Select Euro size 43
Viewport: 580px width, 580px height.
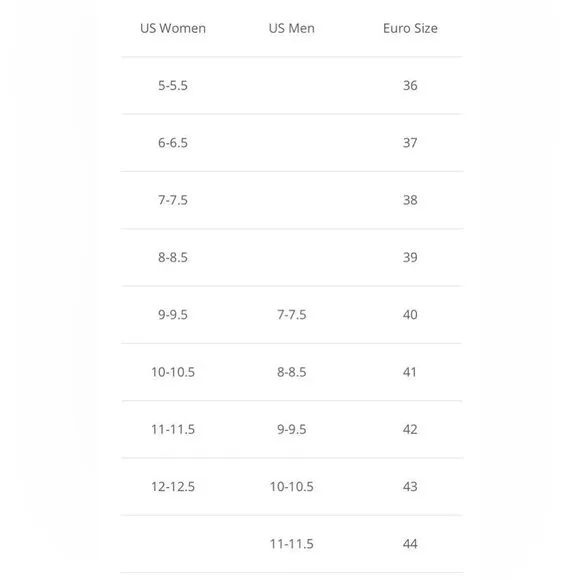410,487
